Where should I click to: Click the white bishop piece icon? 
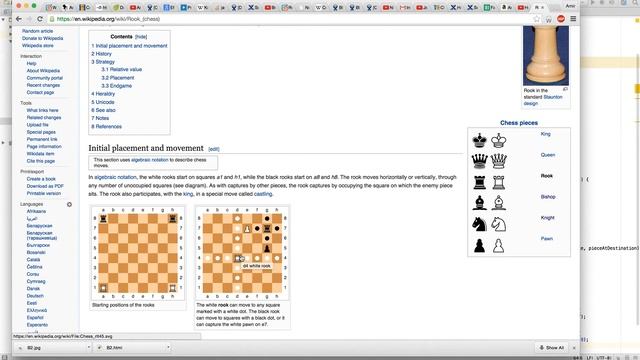coord(498,203)
